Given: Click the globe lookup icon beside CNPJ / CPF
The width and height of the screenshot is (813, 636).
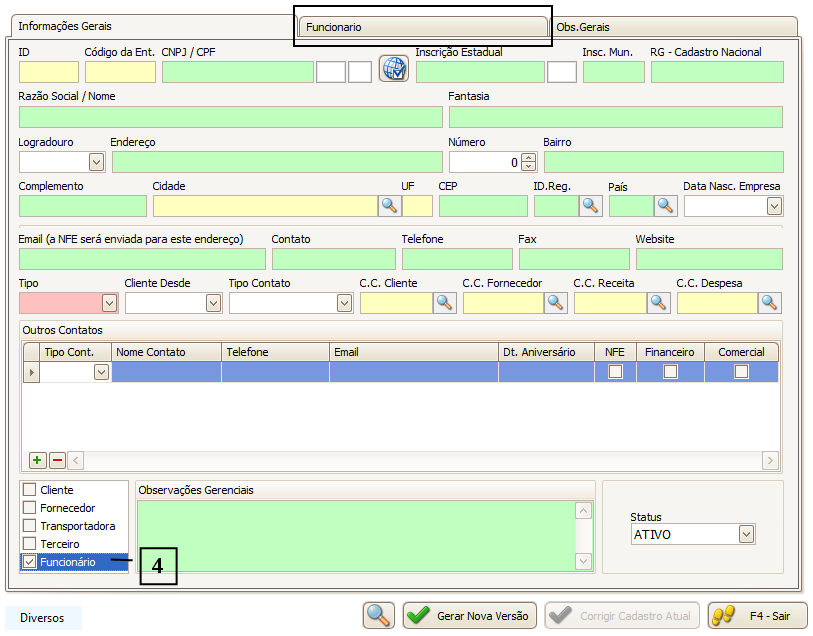Looking at the screenshot, I should pyautogui.click(x=394, y=68).
